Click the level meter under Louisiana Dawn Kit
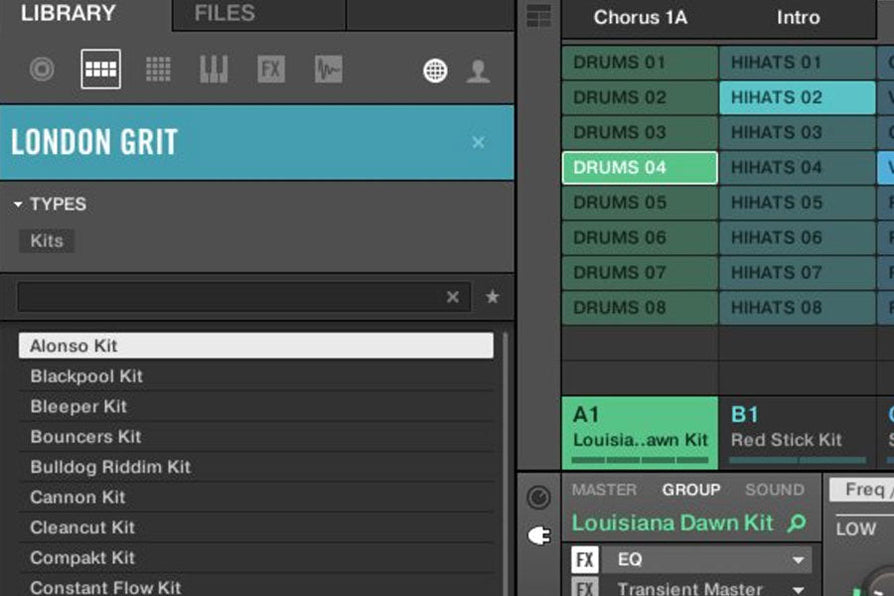 pyautogui.click(x=641, y=460)
